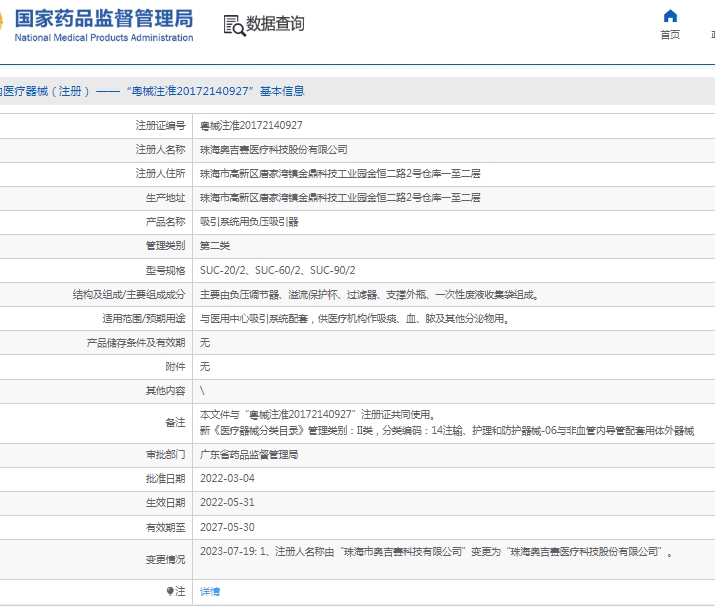Click the 适用范围/预期用途 label
The height and width of the screenshot is (611, 715).
click(144, 319)
